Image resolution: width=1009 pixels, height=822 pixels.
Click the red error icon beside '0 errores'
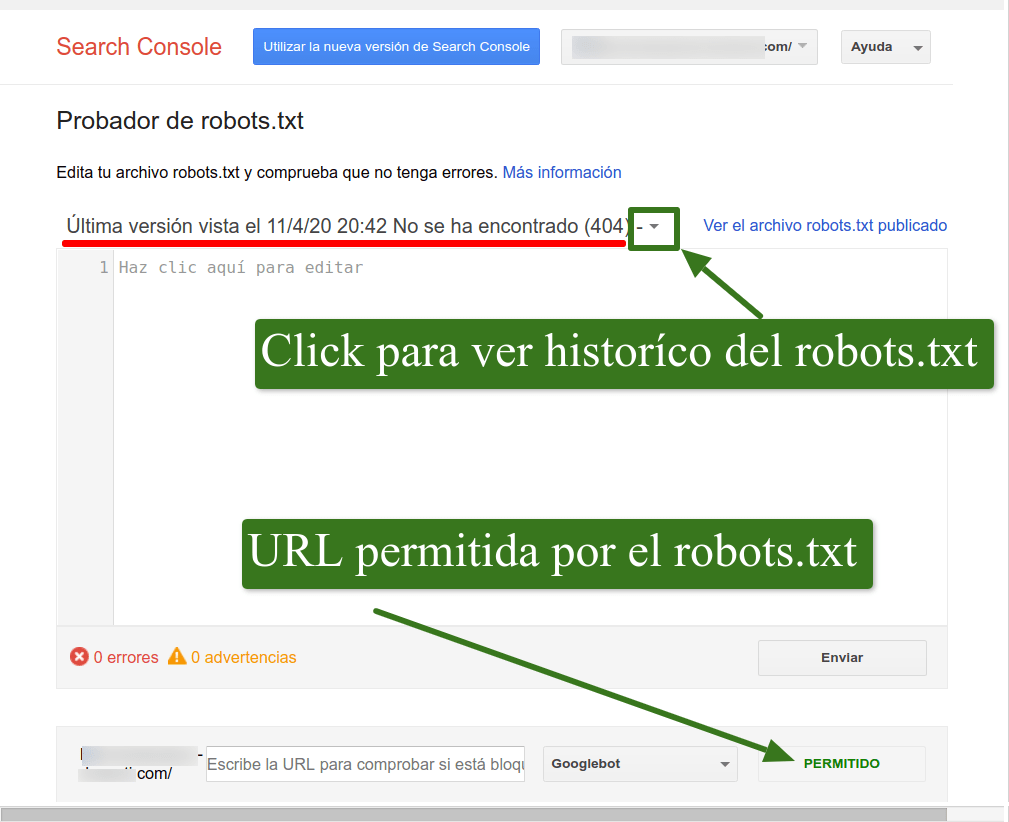tap(79, 657)
